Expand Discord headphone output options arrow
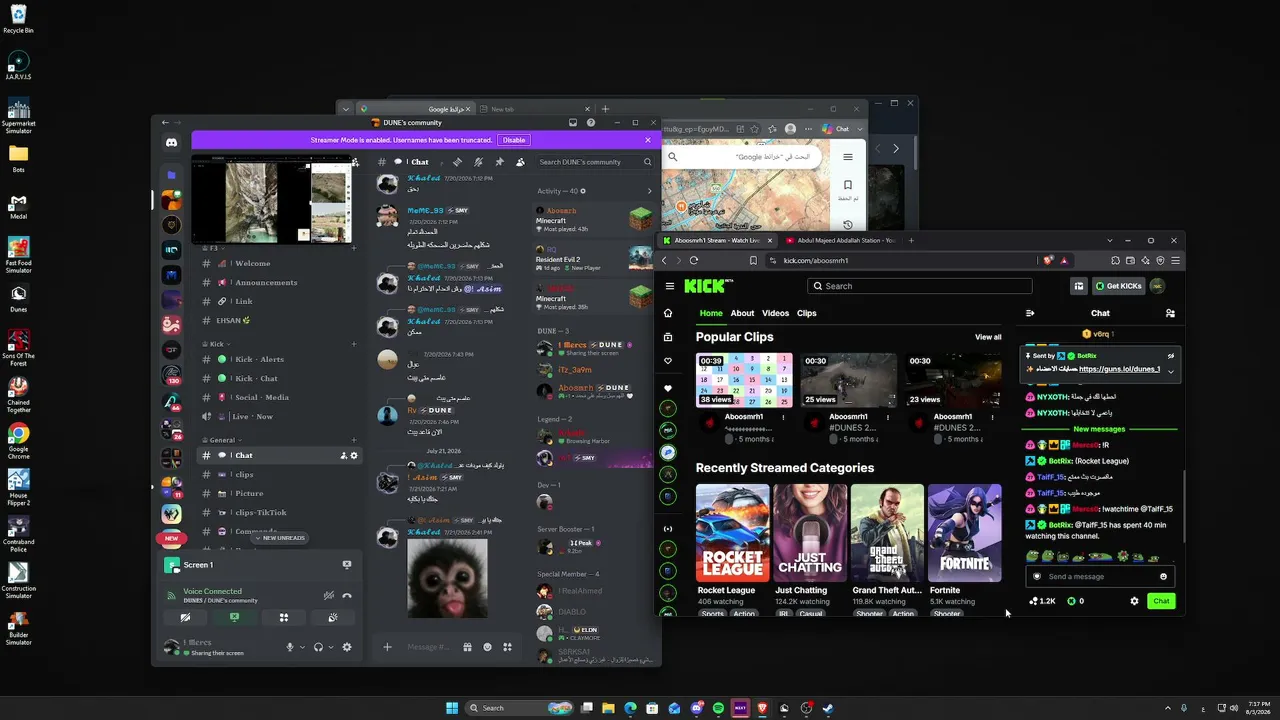The image size is (1280, 720). point(331,647)
